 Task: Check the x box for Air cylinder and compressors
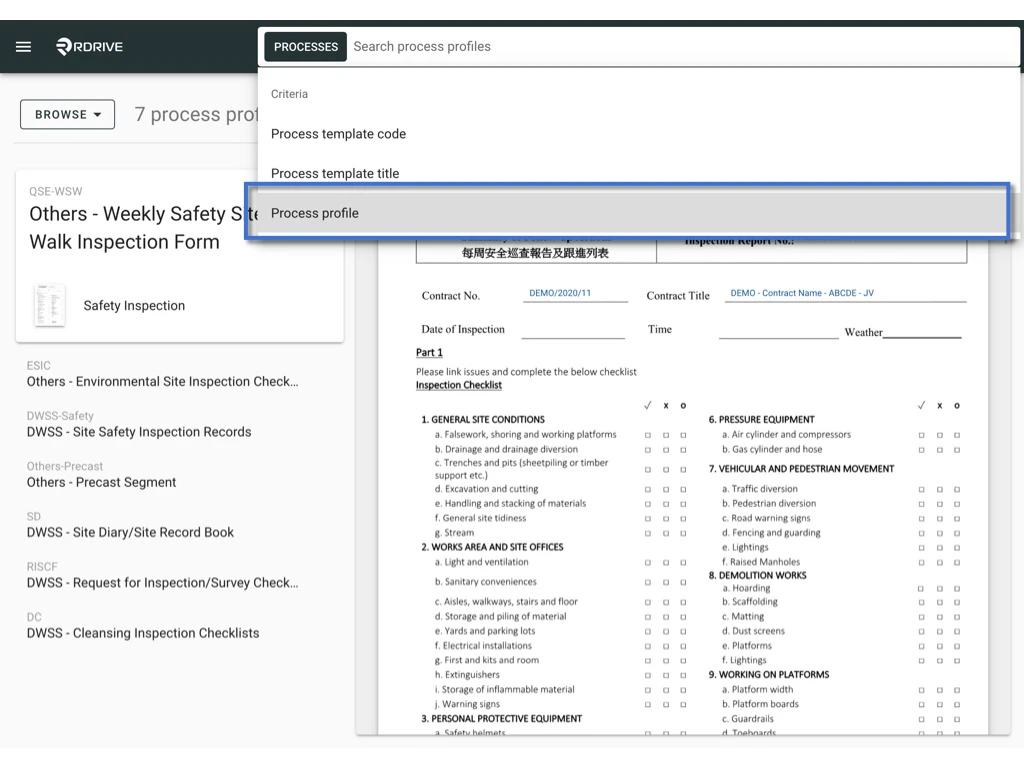940,435
